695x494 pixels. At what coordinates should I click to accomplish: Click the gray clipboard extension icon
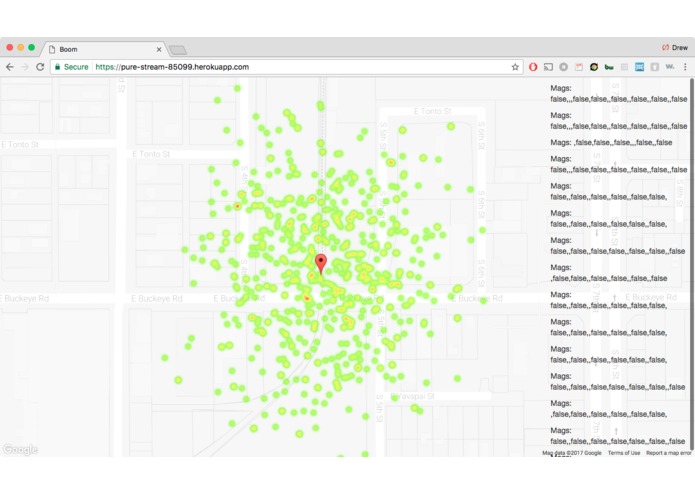point(654,67)
